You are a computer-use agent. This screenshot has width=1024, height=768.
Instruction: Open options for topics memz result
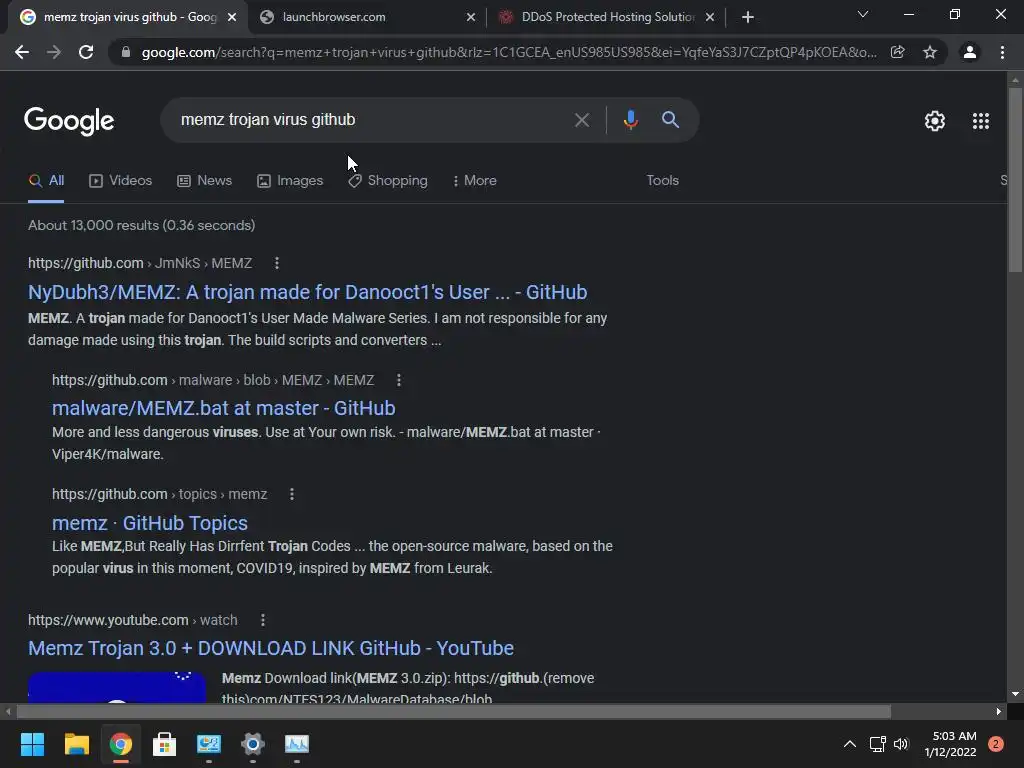292,494
